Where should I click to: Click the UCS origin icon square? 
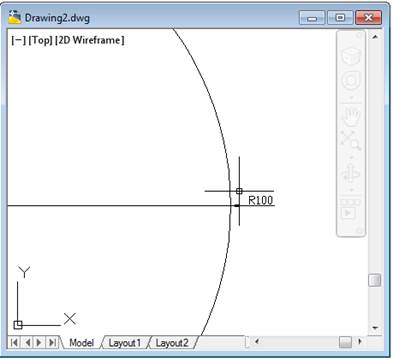point(18,324)
